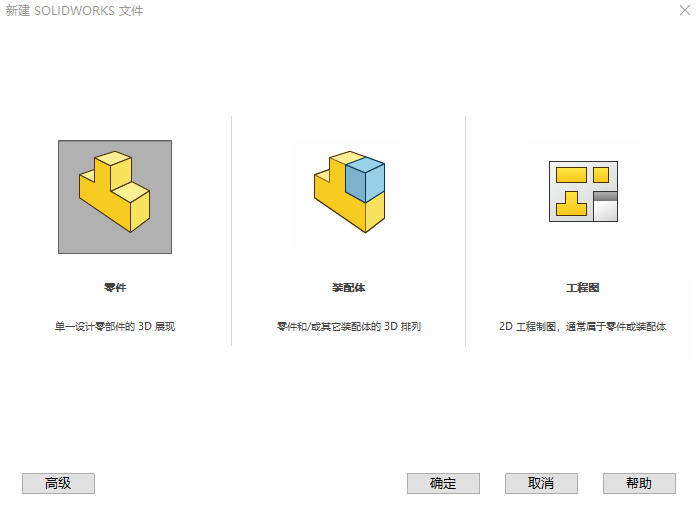Open help with 帮助 button
This screenshot has width=698, height=521.
point(639,483)
